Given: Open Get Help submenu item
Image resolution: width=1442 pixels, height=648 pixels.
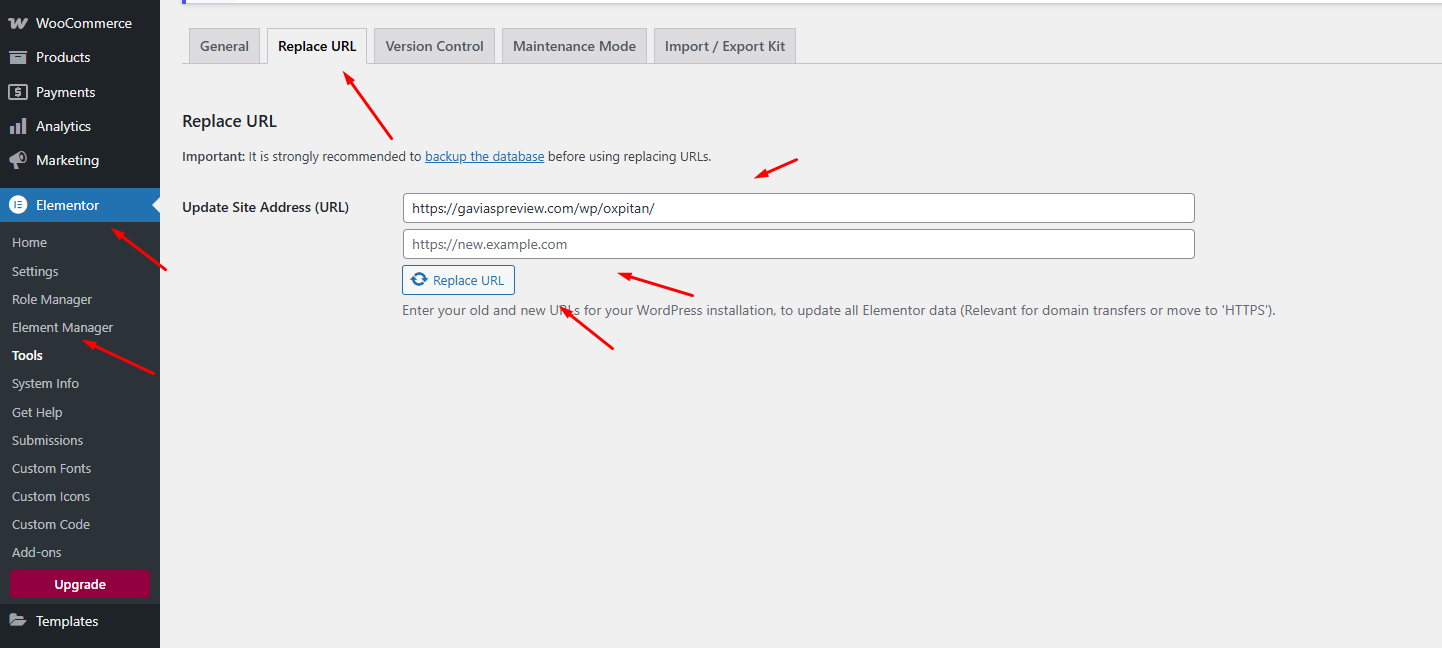Looking at the screenshot, I should (37, 412).
